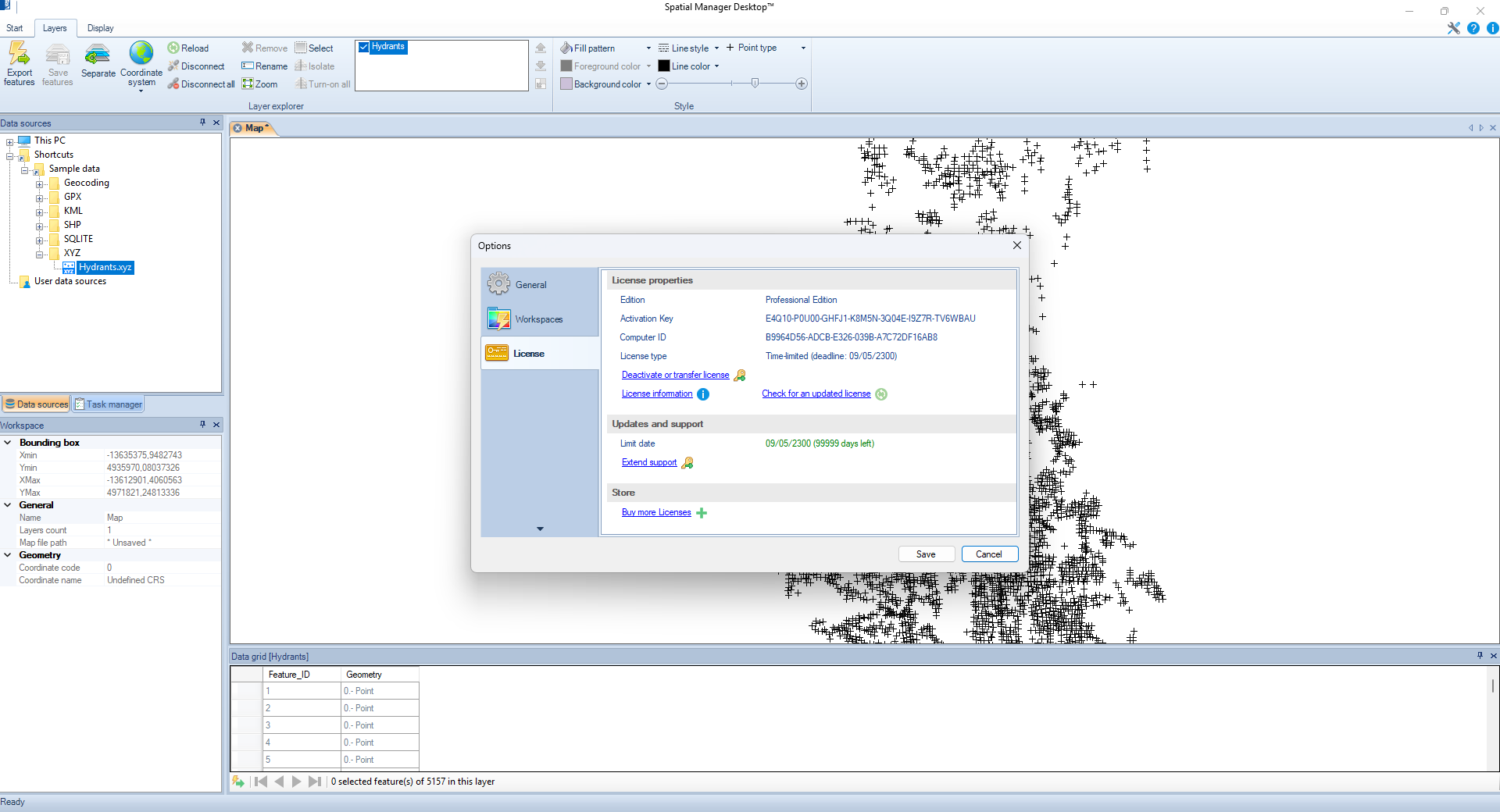This screenshot has height=812, width=1500.
Task: Move layer down arrow icon
Action: pos(541,66)
